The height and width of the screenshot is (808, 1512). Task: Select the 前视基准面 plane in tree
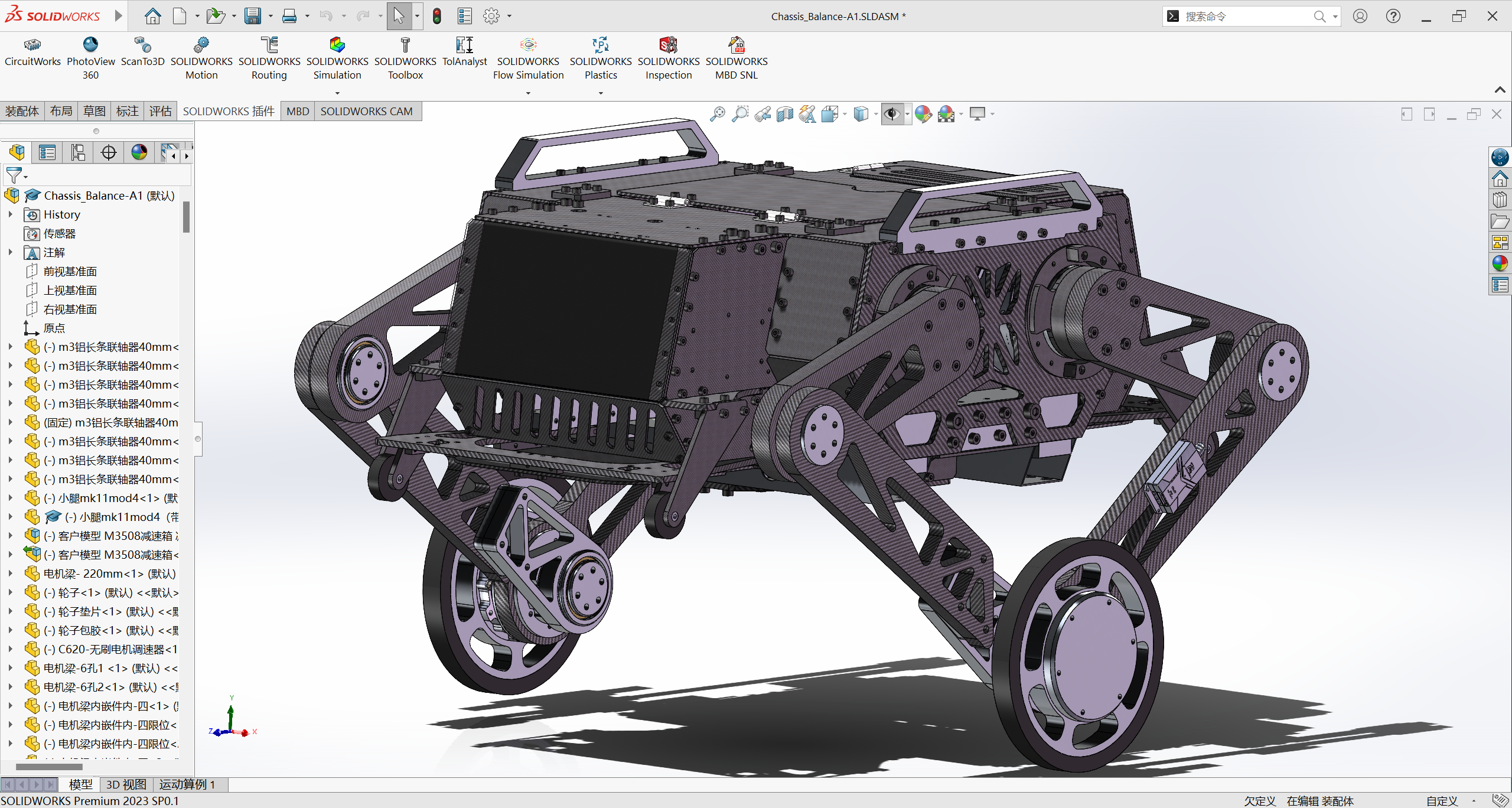[x=70, y=271]
